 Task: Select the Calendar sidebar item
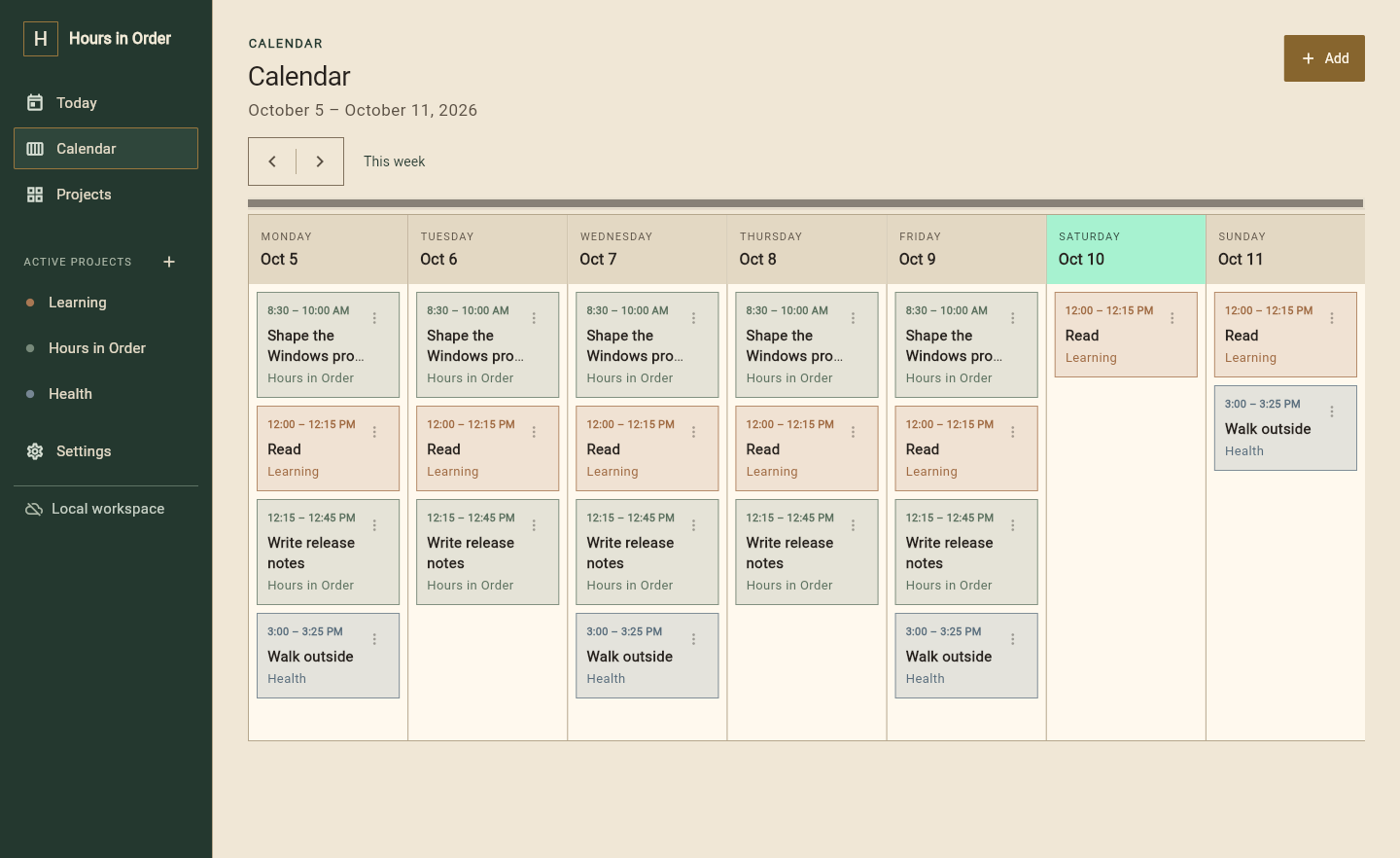coord(106,149)
